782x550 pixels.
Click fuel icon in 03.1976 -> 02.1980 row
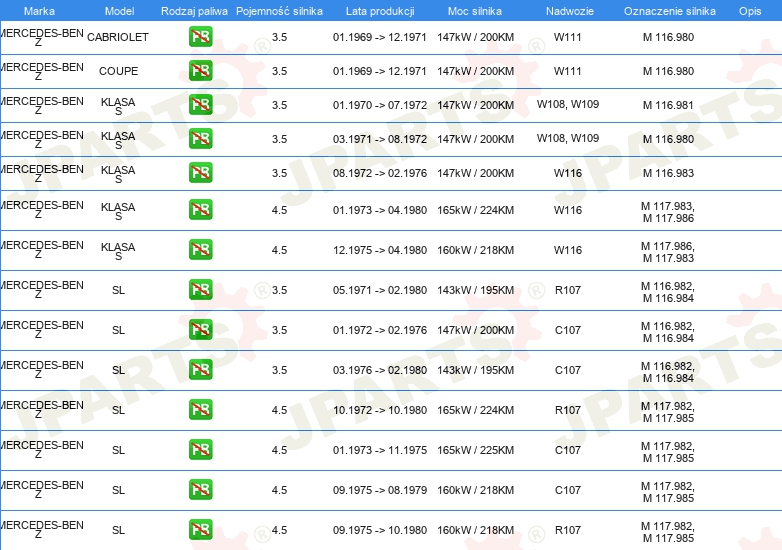(200, 369)
